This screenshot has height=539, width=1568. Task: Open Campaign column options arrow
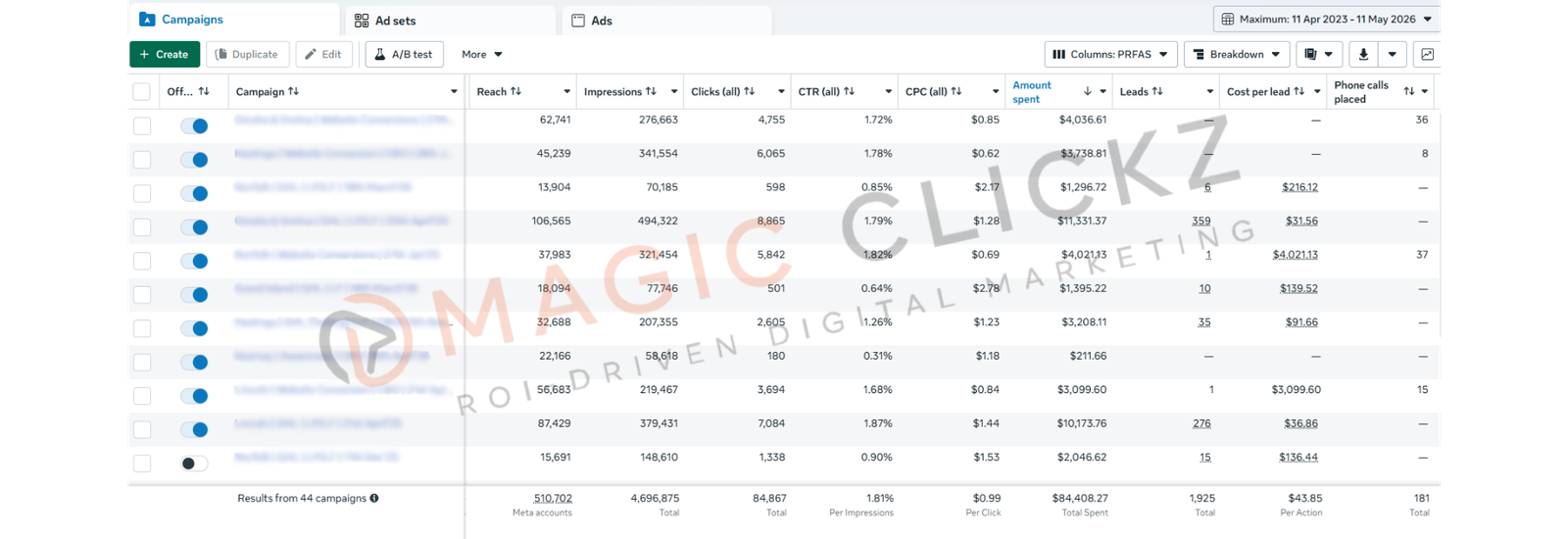(x=454, y=92)
